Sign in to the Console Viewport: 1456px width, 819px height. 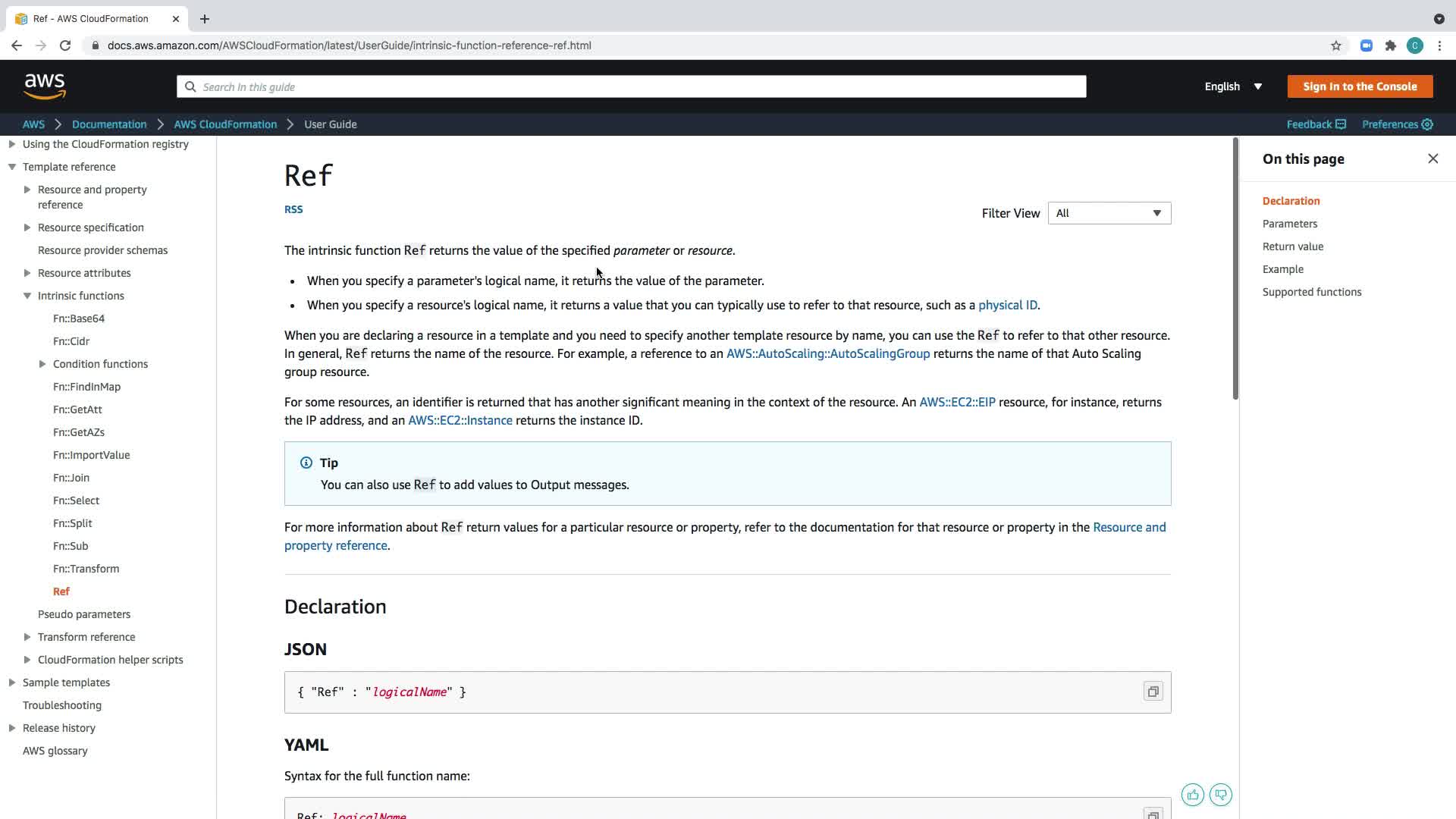pyautogui.click(x=1360, y=86)
